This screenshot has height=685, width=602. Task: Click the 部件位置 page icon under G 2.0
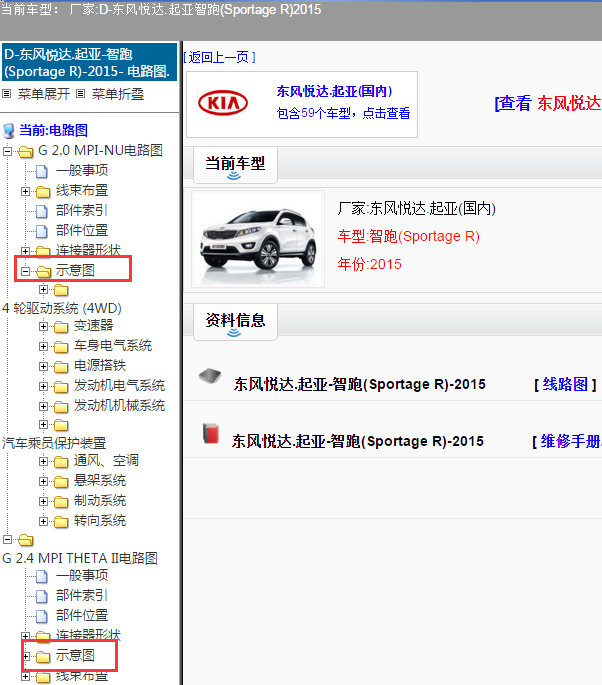[x=42, y=231]
